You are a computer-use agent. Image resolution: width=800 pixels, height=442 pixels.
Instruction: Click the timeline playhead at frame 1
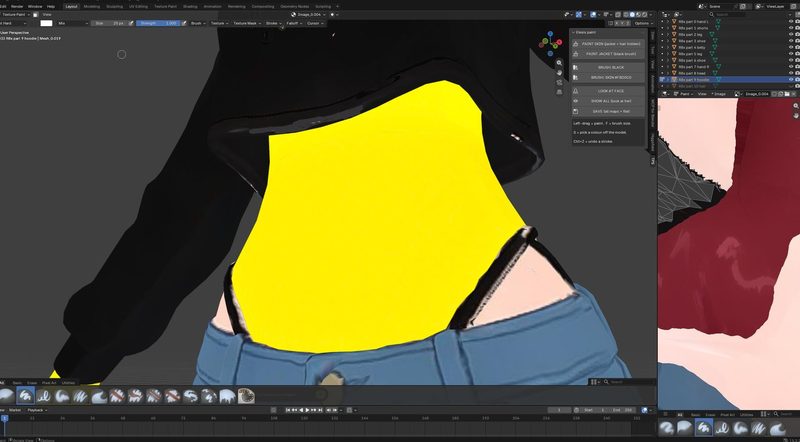point(5,419)
